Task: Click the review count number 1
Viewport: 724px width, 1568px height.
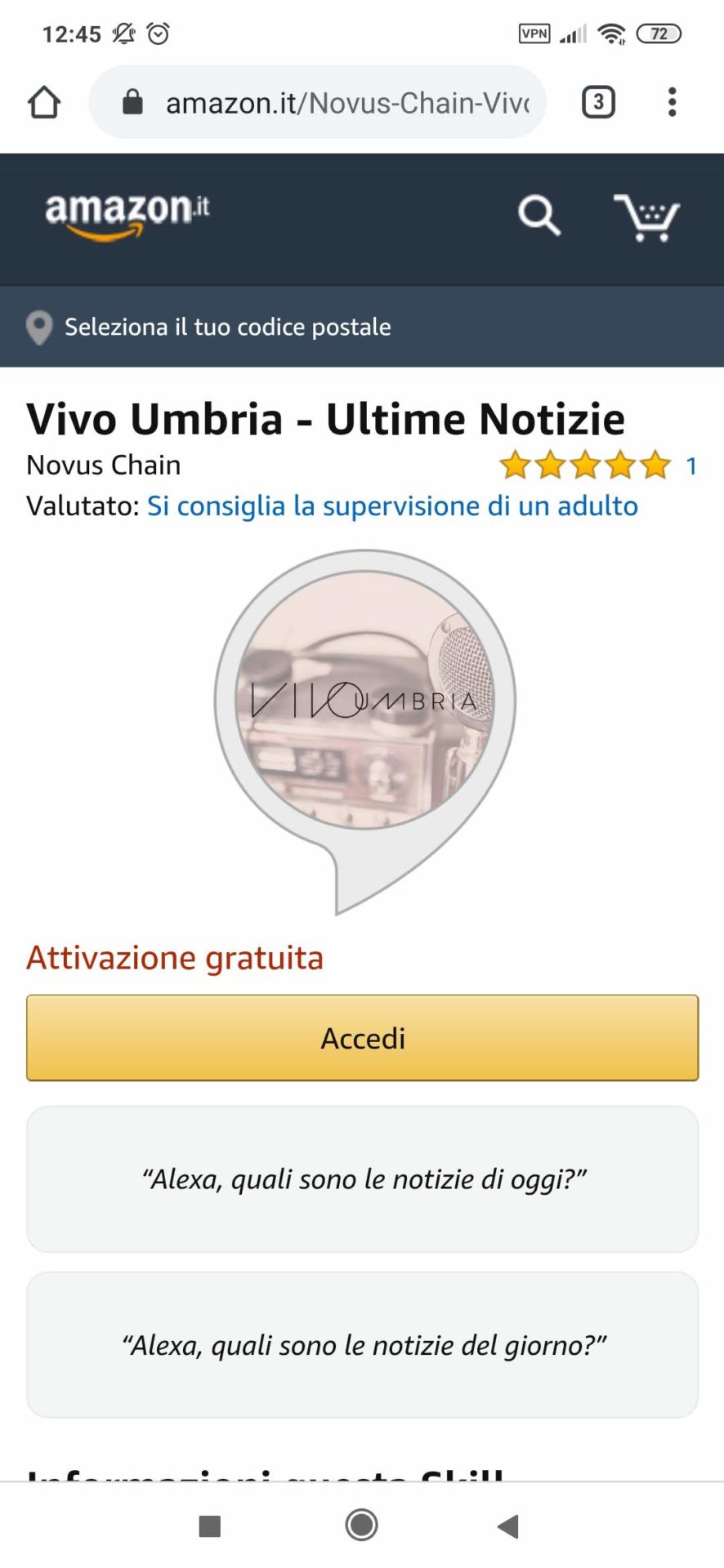Action: click(x=691, y=466)
